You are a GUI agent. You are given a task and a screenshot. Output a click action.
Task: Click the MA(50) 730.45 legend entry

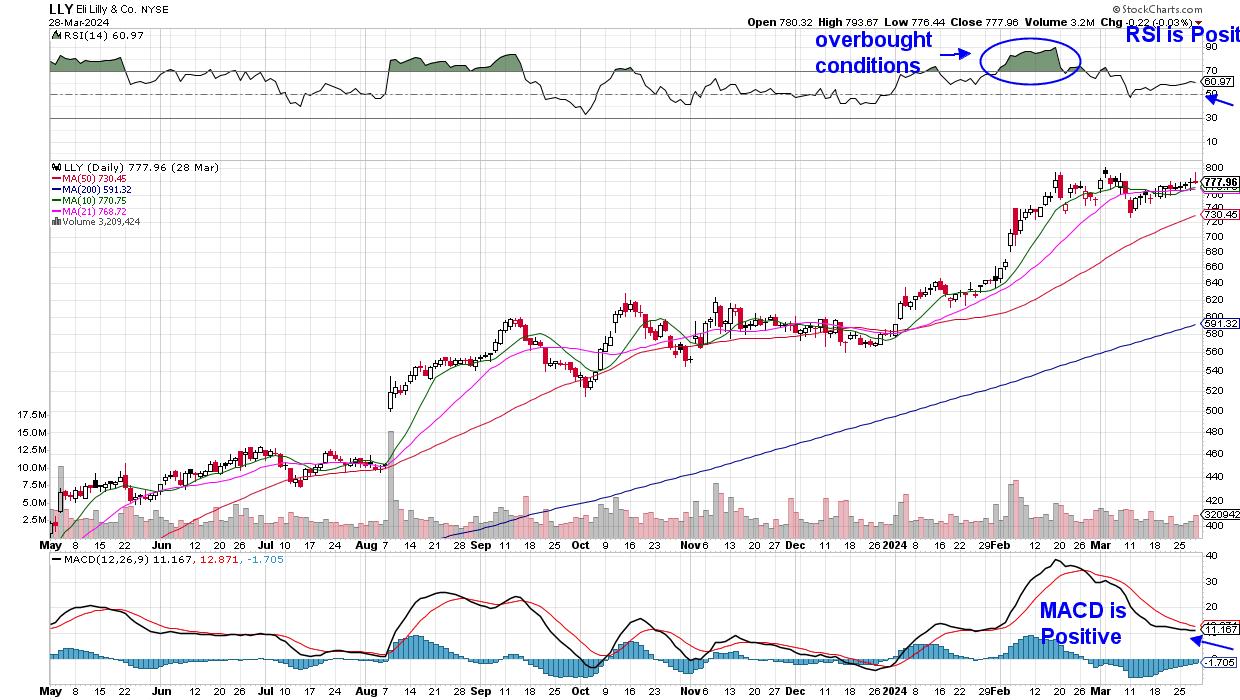coord(93,178)
